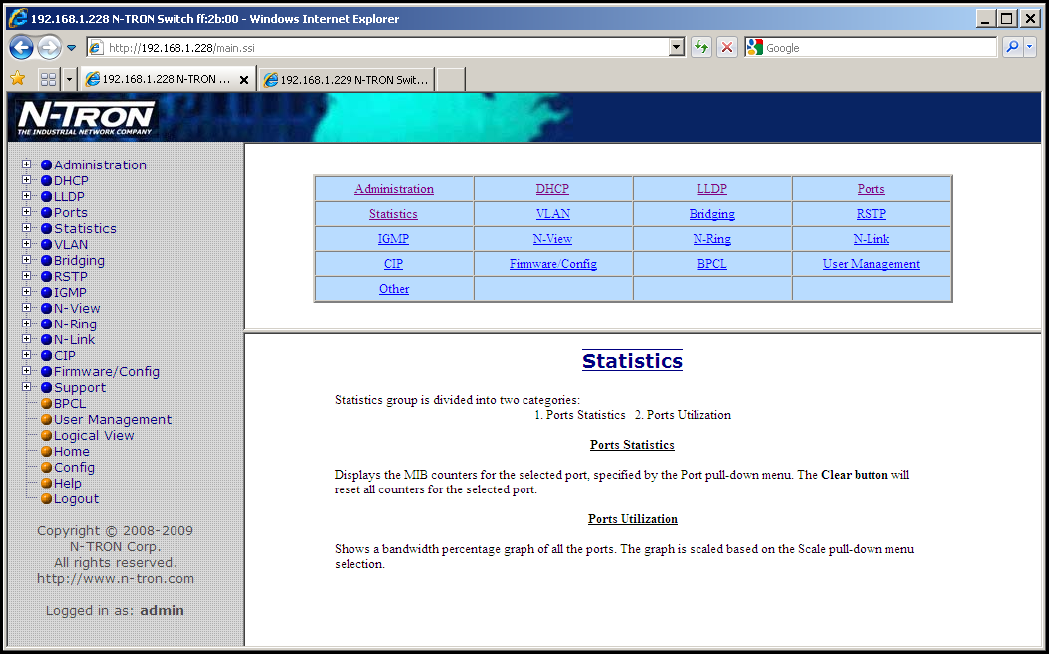Select Logical View in the sidebar
The height and width of the screenshot is (654, 1049).
94,435
